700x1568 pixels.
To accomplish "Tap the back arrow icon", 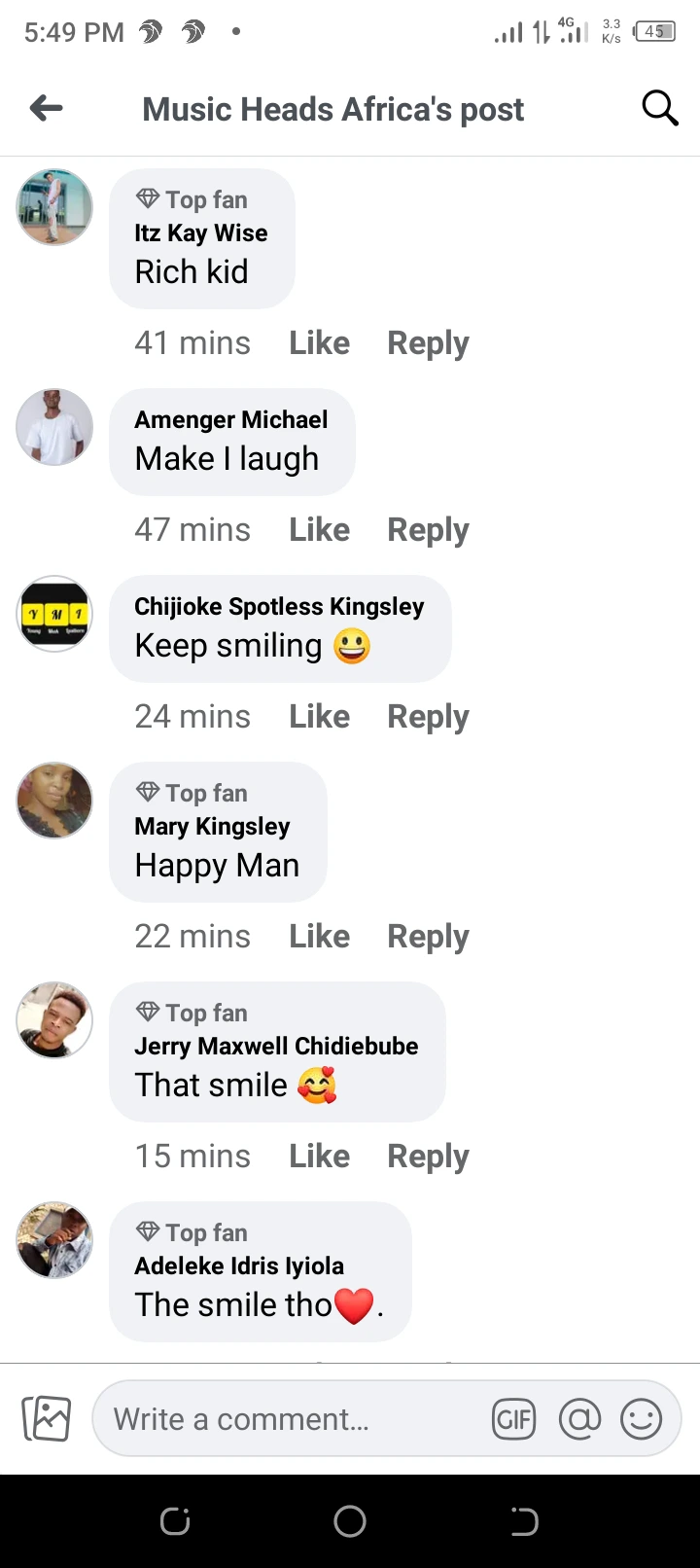I will pyautogui.click(x=47, y=109).
